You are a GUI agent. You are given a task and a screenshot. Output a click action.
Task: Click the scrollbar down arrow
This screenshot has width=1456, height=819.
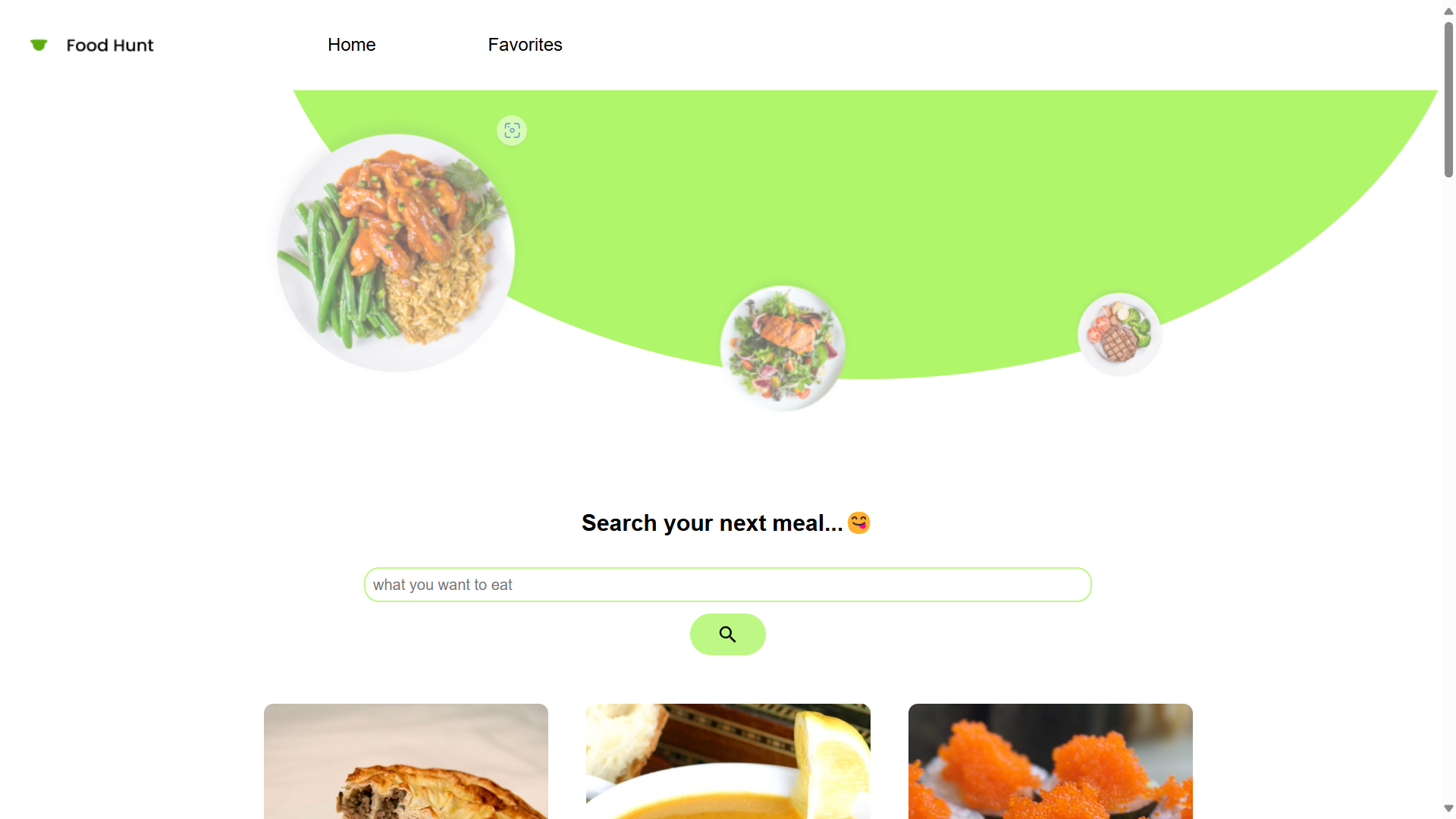click(1448, 808)
